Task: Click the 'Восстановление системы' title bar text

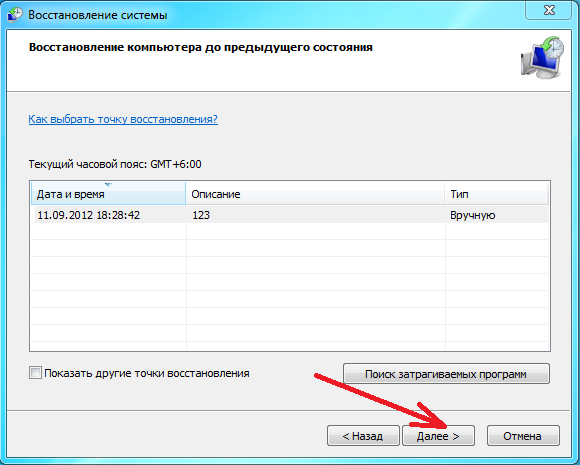Action: pyautogui.click(x=98, y=15)
